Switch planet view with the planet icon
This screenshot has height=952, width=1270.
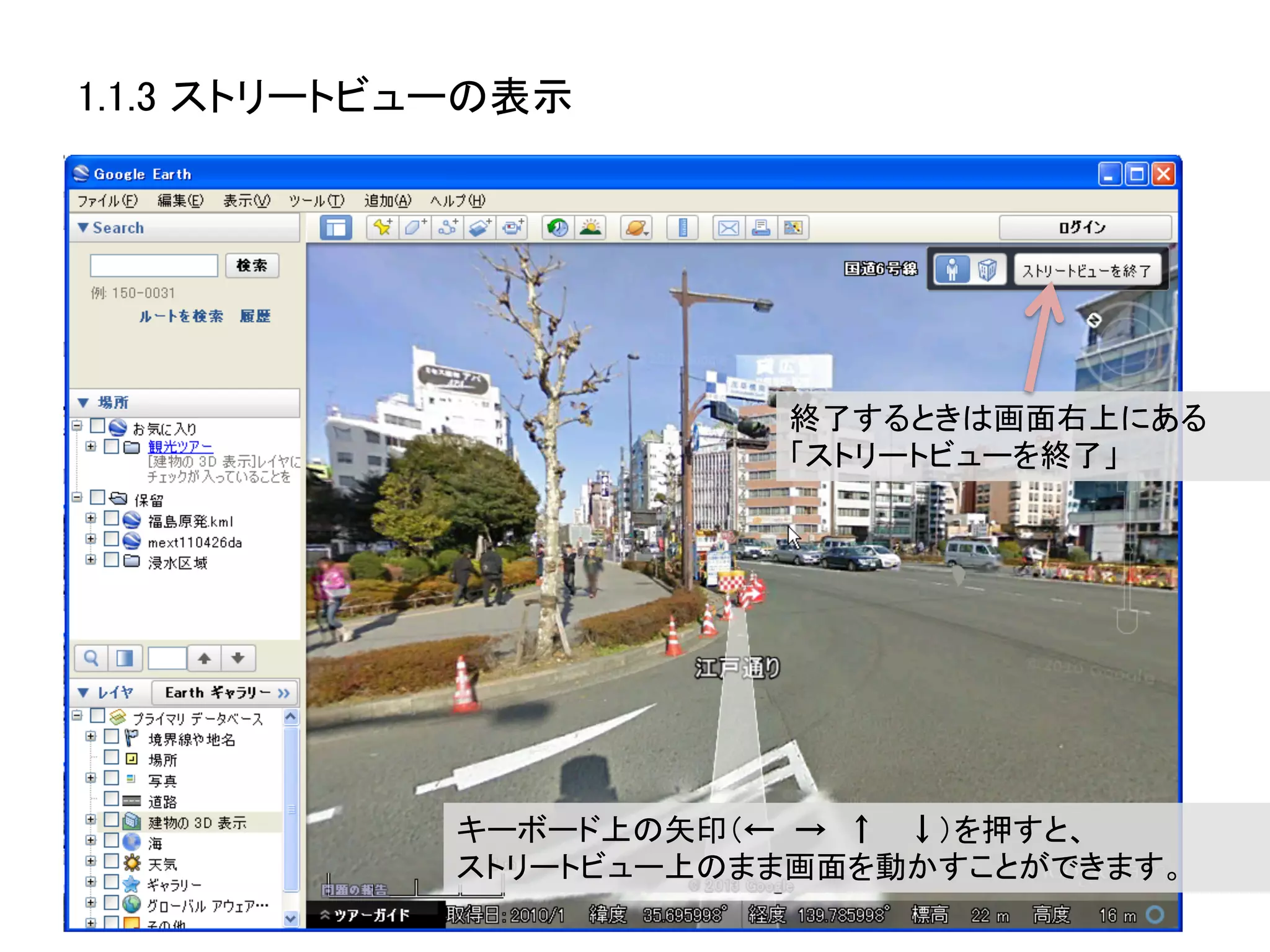(636, 227)
